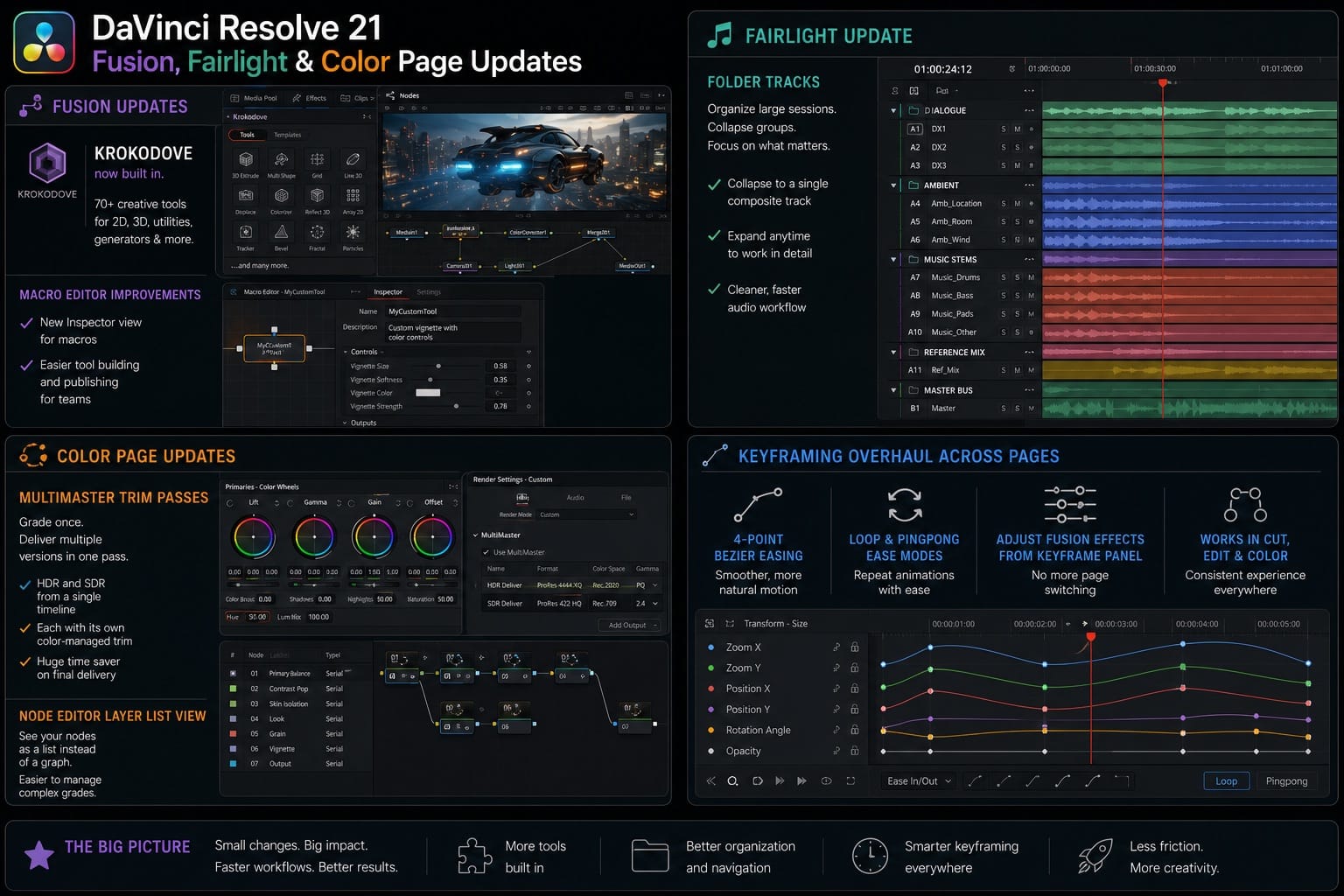Solo the Master track
This screenshot has height=896, width=1344.
tap(1004, 409)
